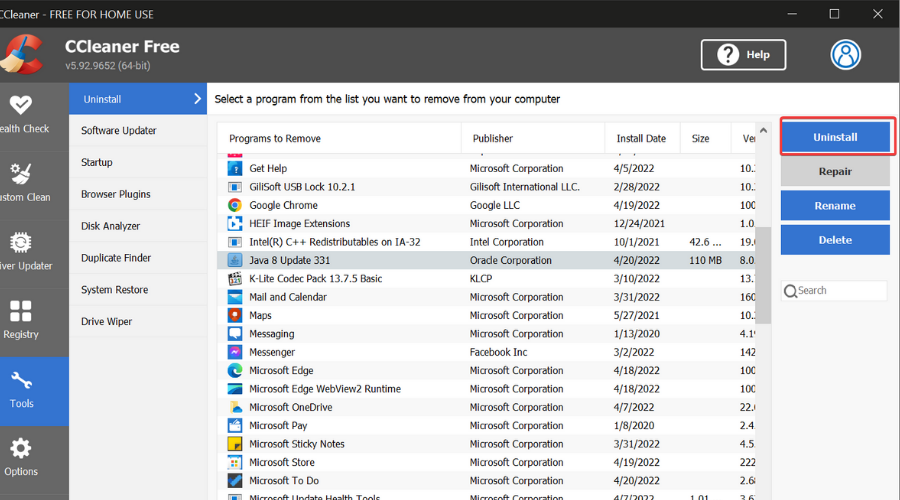Viewport: 900px width, 500px height.
Task: Click the Microsoft Edge icon
Action: (x=235, y=370)
